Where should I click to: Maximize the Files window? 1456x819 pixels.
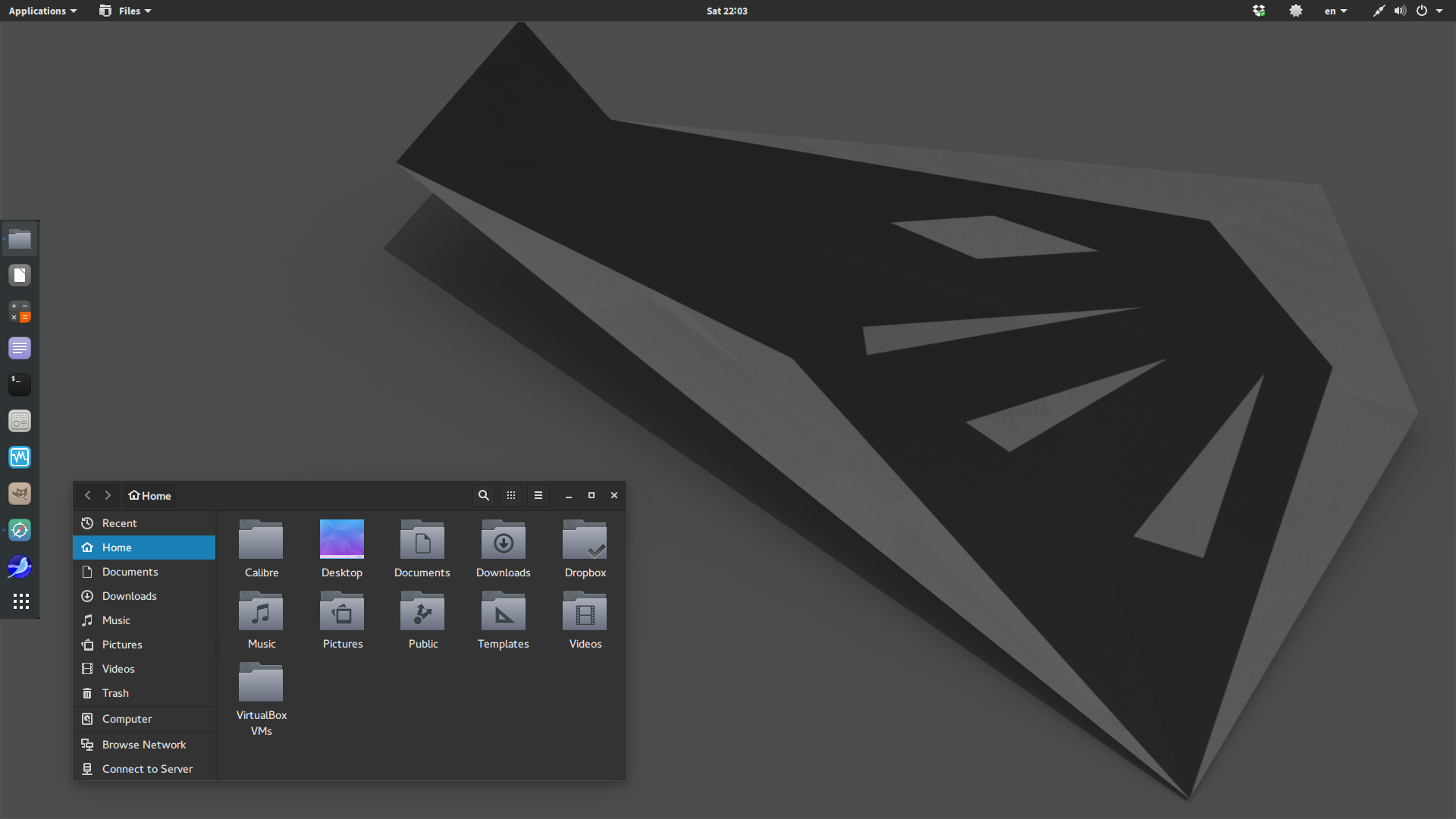[x=591, y=495]
